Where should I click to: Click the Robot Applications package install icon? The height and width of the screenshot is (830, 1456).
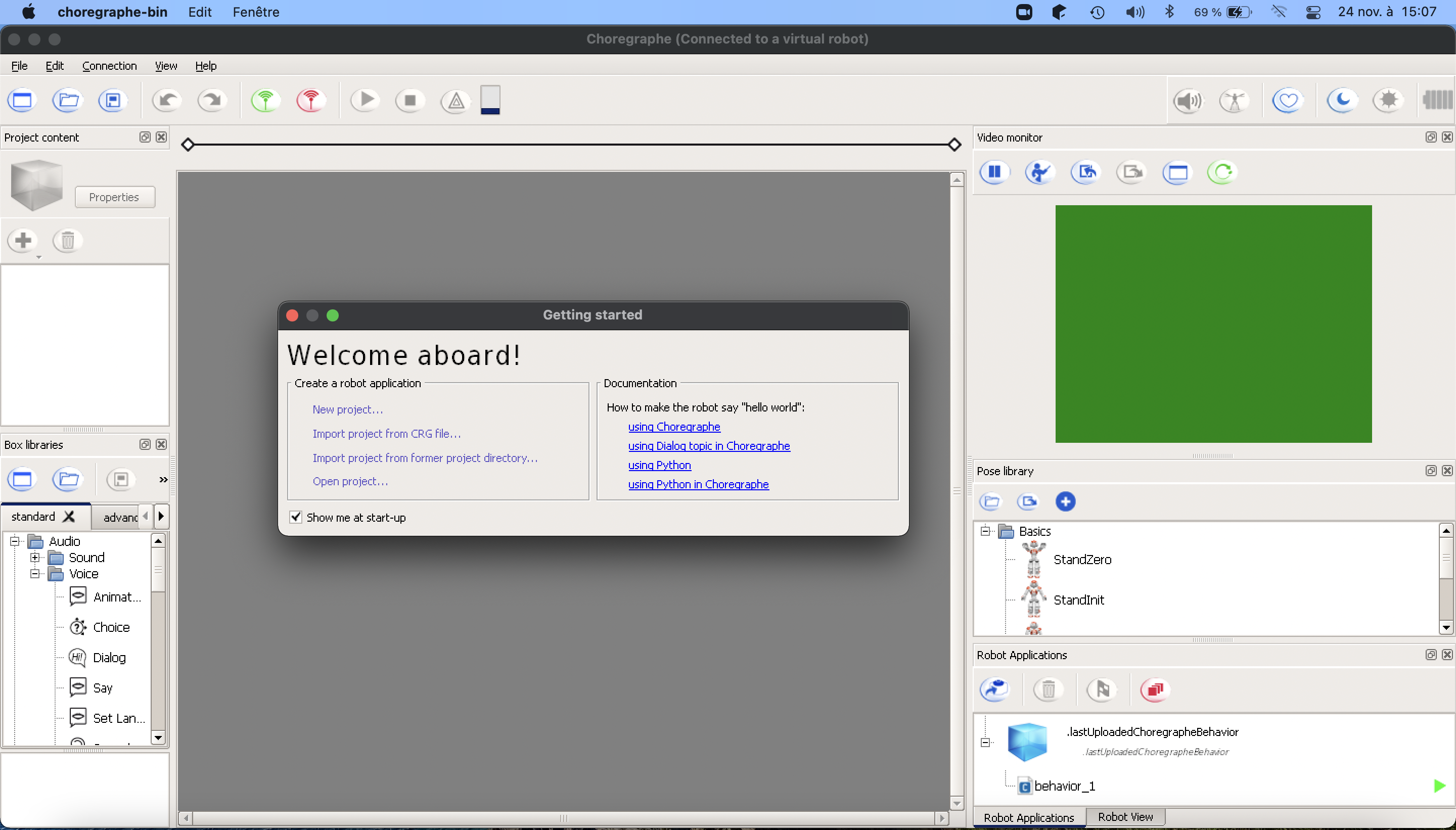[995, 690]
